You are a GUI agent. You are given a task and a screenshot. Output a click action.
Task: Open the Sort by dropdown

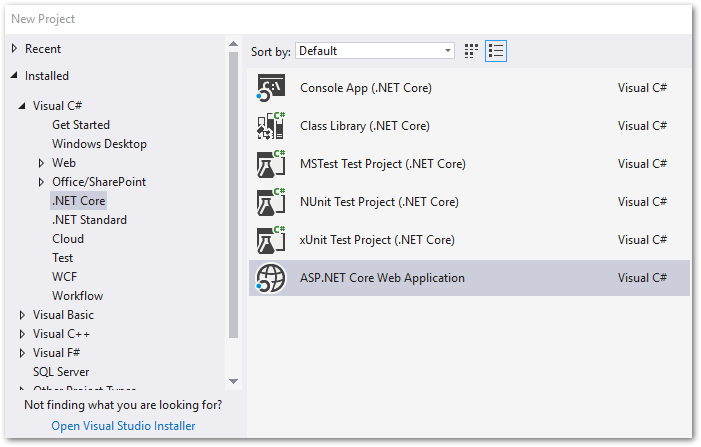pyautogui.click(x=375, y=51)
